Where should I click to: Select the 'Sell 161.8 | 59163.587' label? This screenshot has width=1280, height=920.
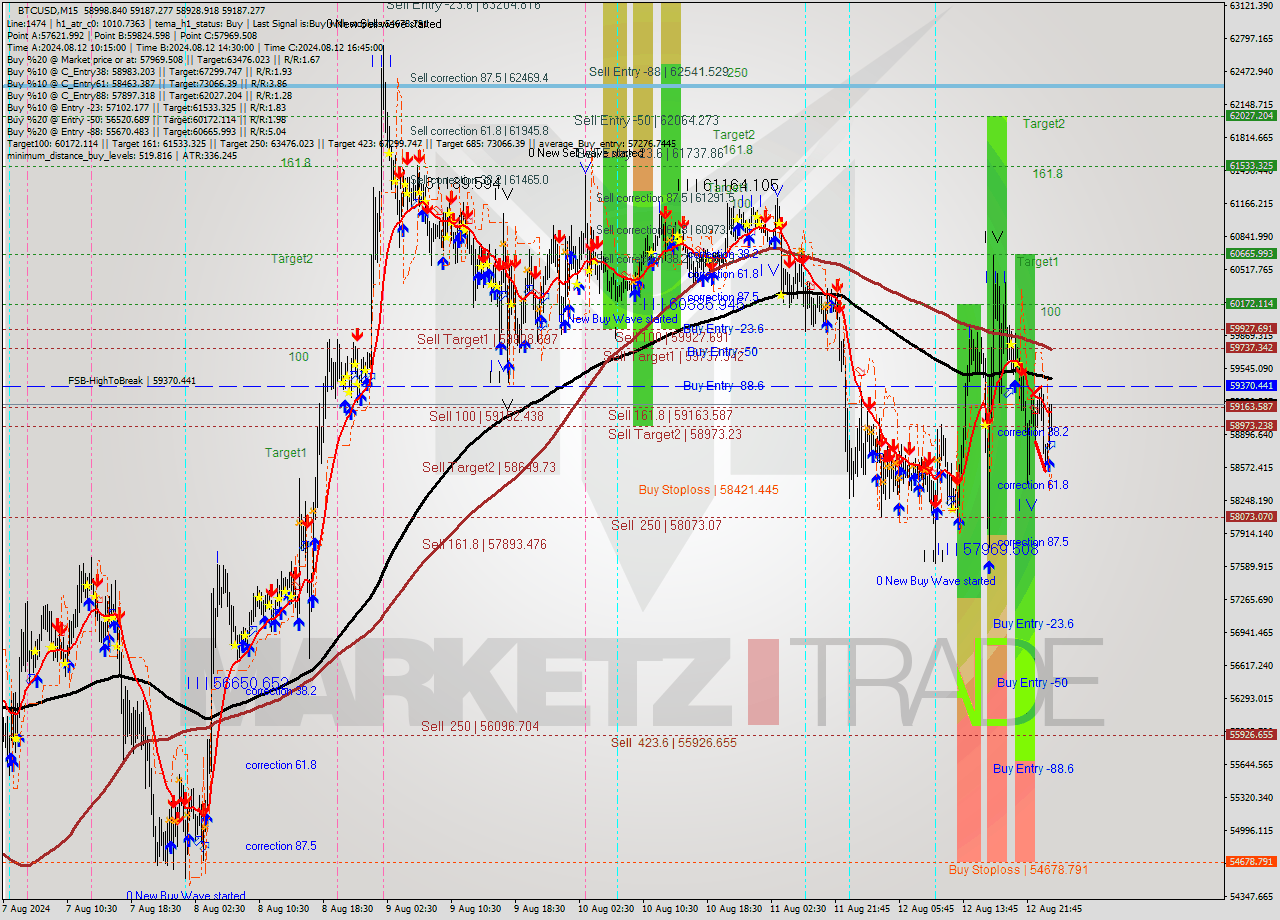671,415
